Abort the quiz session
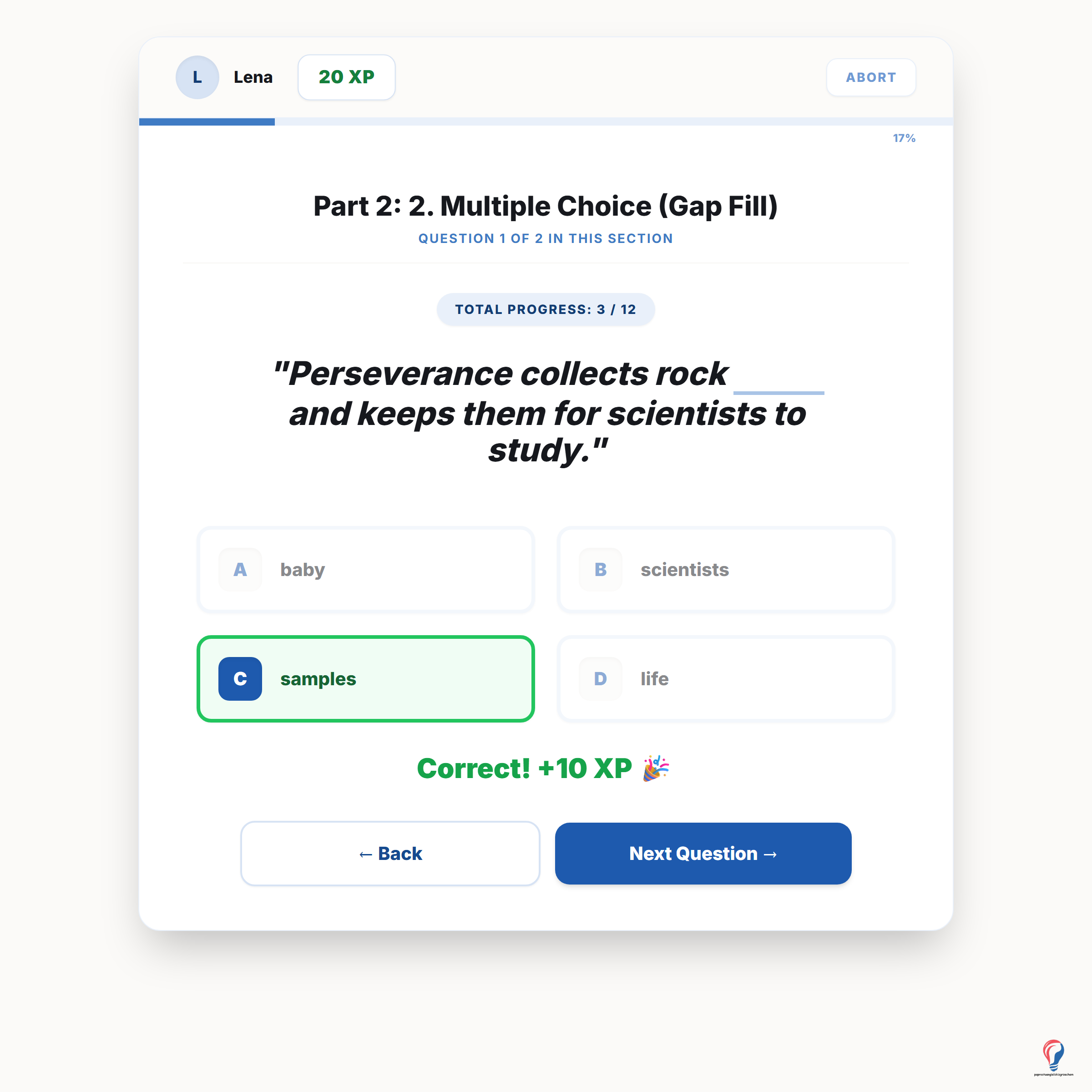 click(871, 77)
